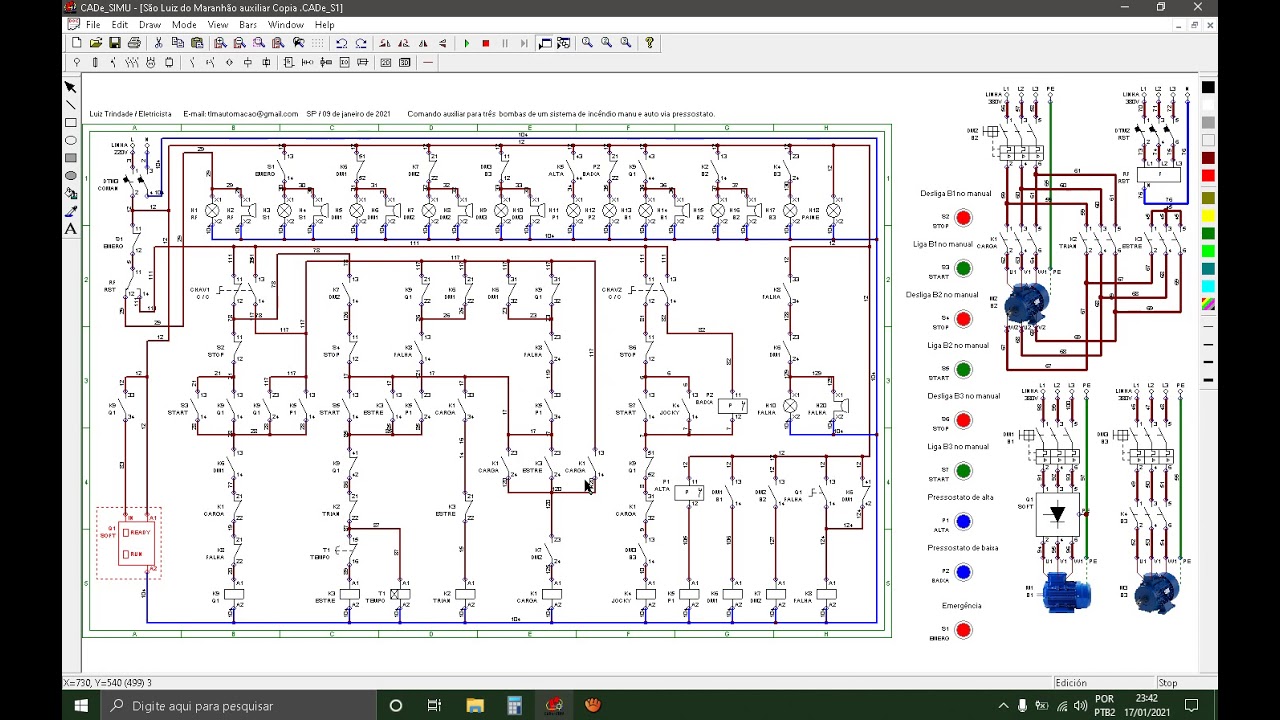This screenshot has height=720, width=1280.
Task: Click the taskbar search box
Action: [x=238, y=705]
